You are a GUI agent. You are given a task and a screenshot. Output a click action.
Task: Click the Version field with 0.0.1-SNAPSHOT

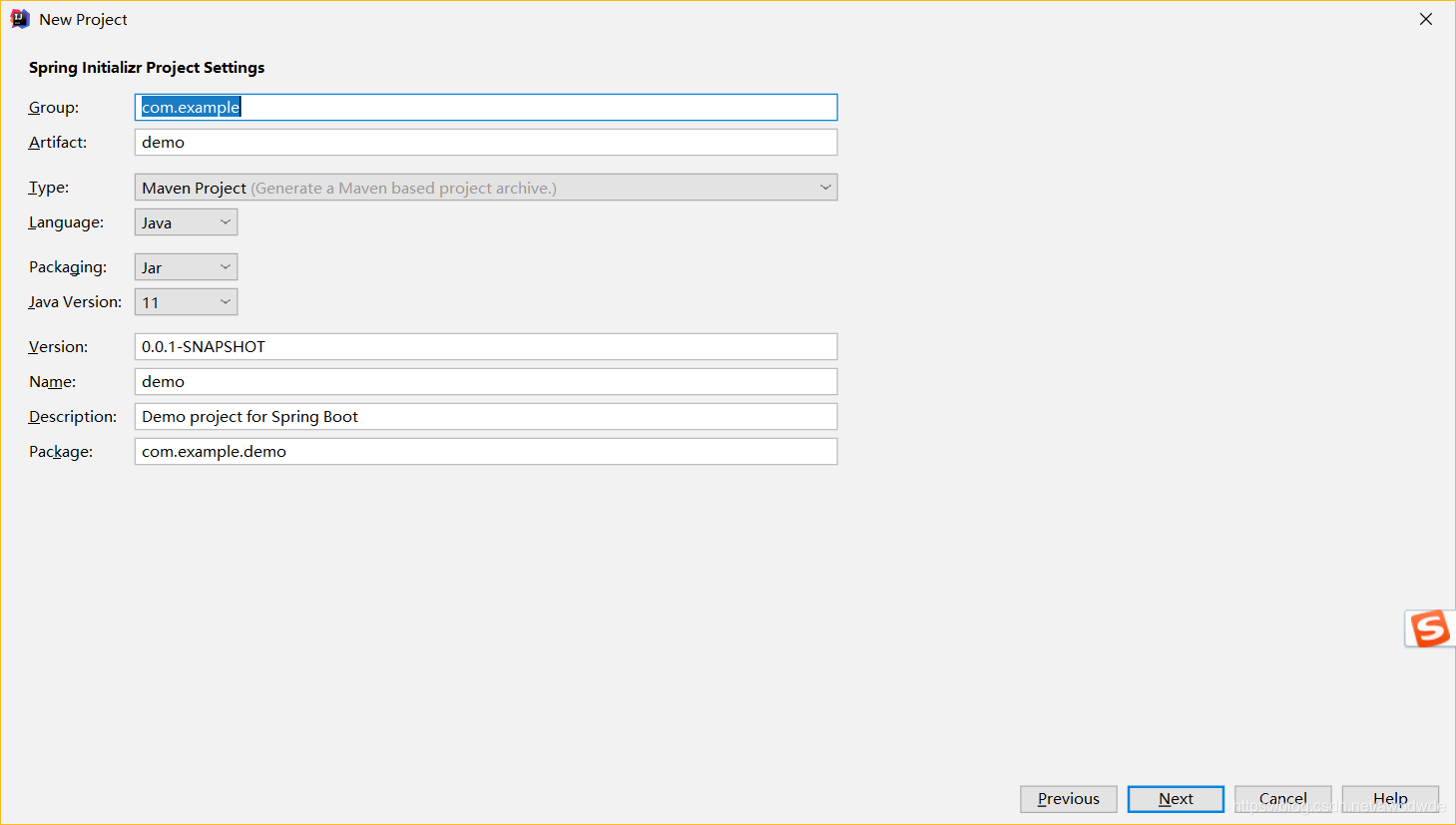486,347
